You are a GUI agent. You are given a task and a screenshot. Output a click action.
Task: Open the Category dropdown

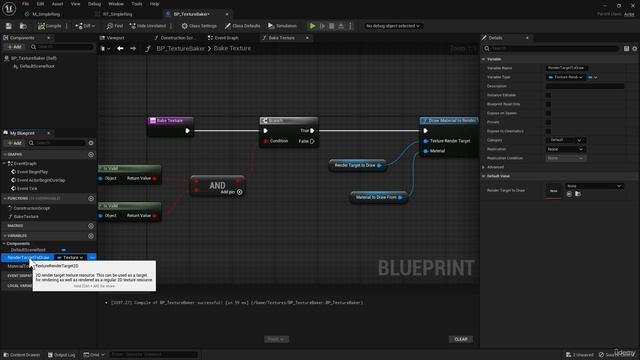pos(566,140)
